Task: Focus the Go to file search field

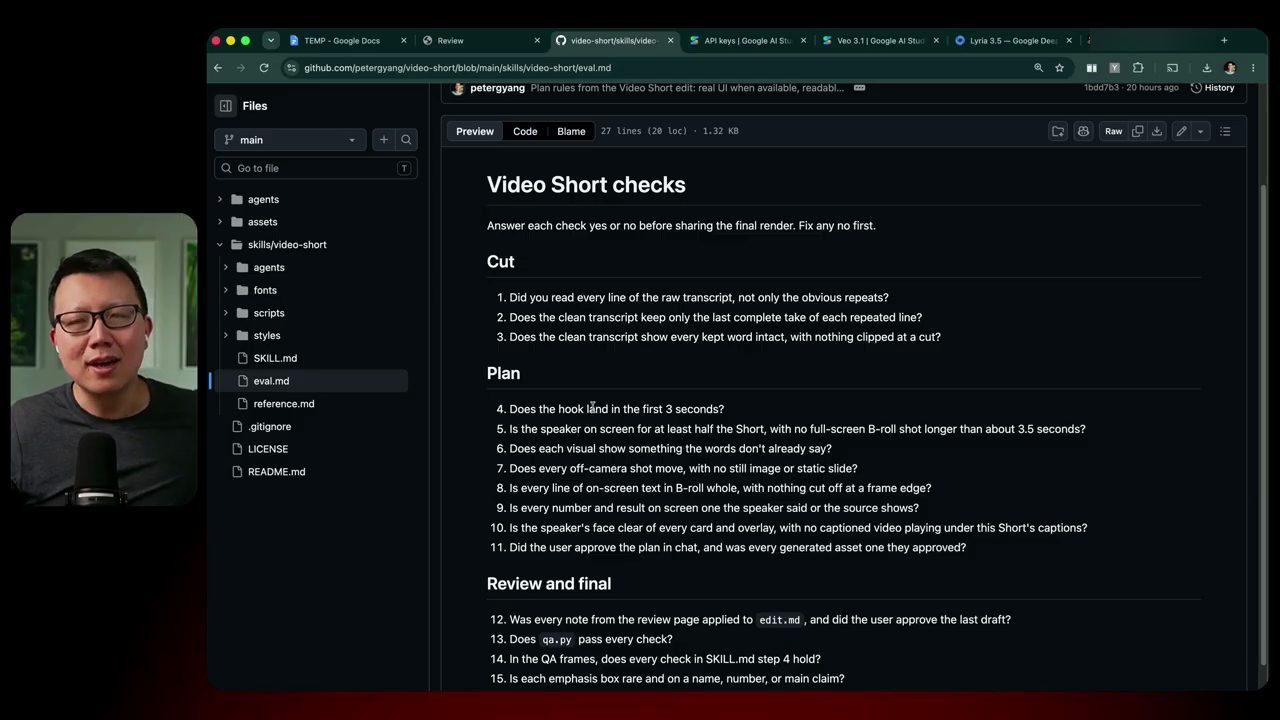Action: [x=315, y=168]
